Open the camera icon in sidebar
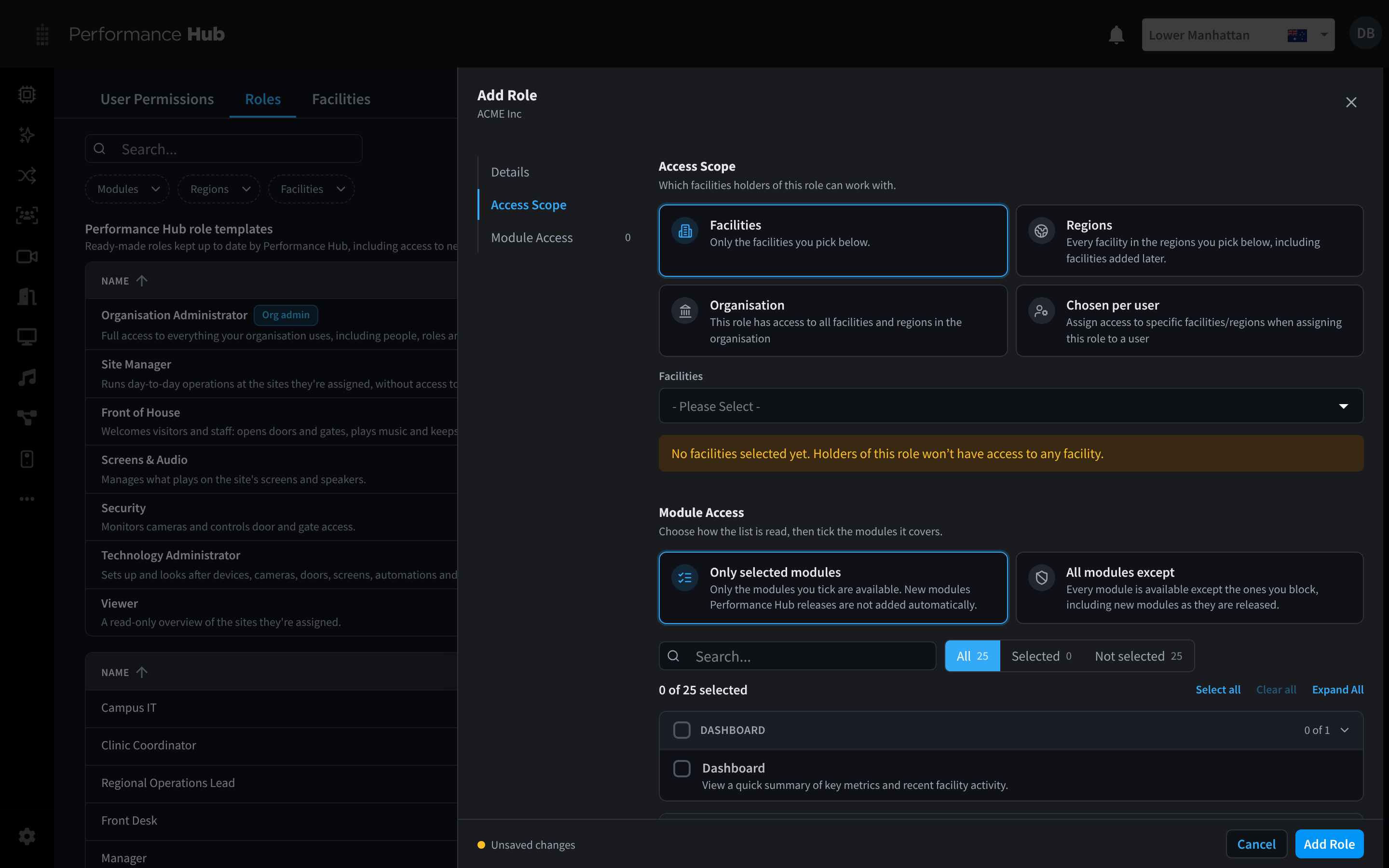This screenshot has height=868, width=1389. tap(27, 256)
